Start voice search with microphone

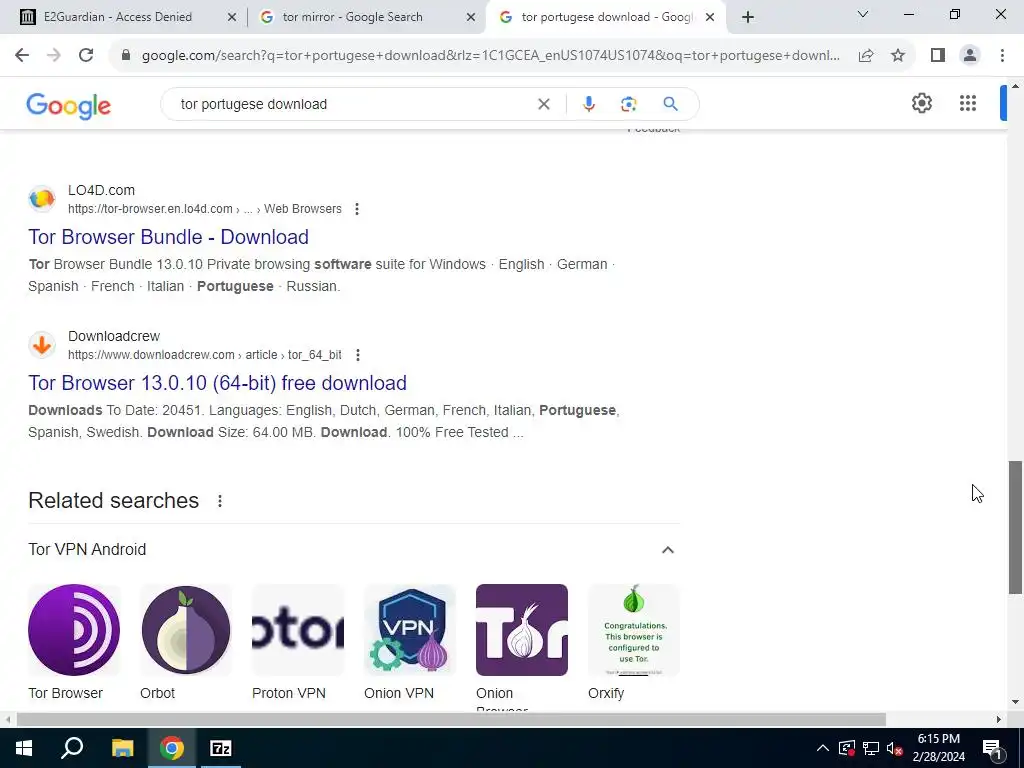coord(588,104)
